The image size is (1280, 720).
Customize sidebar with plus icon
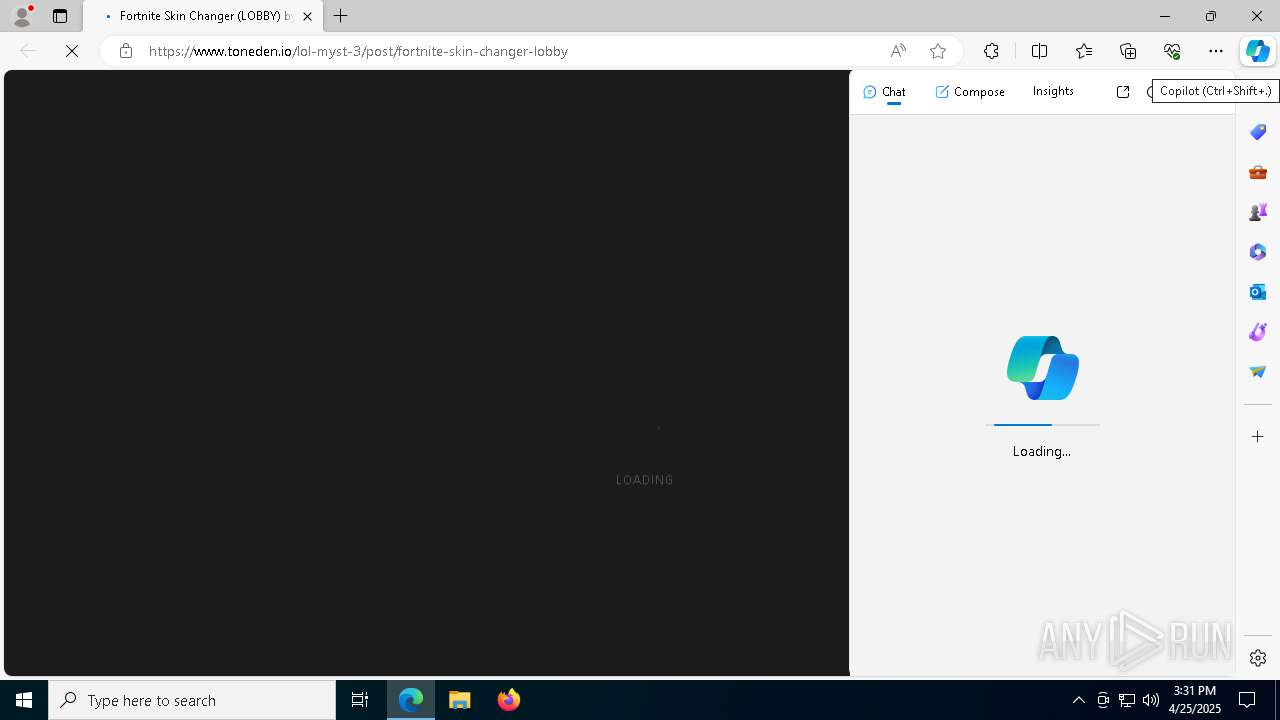coord(1258,437)
